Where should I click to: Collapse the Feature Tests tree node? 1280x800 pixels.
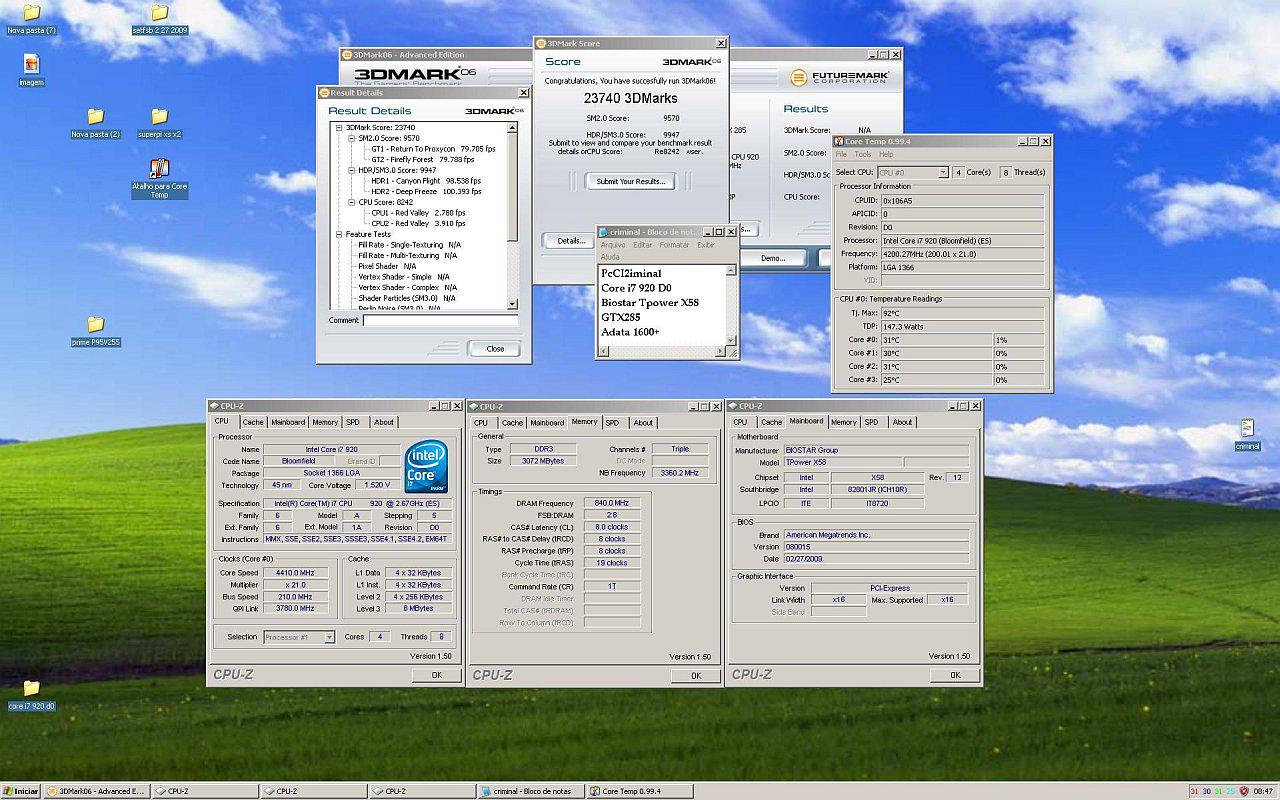coord(339,234)
